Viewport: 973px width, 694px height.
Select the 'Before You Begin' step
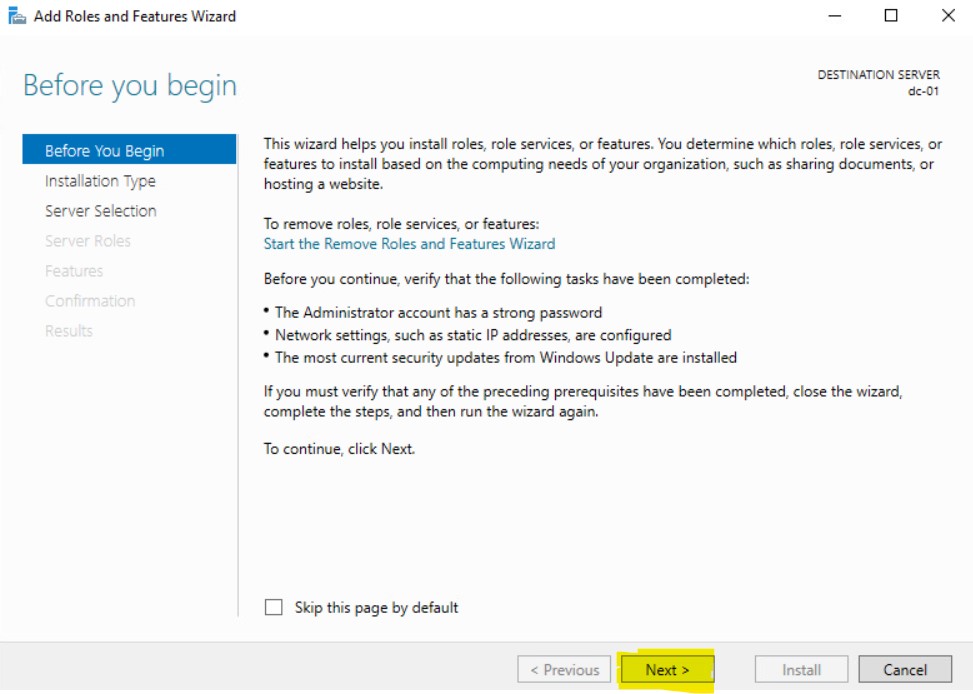104,151
